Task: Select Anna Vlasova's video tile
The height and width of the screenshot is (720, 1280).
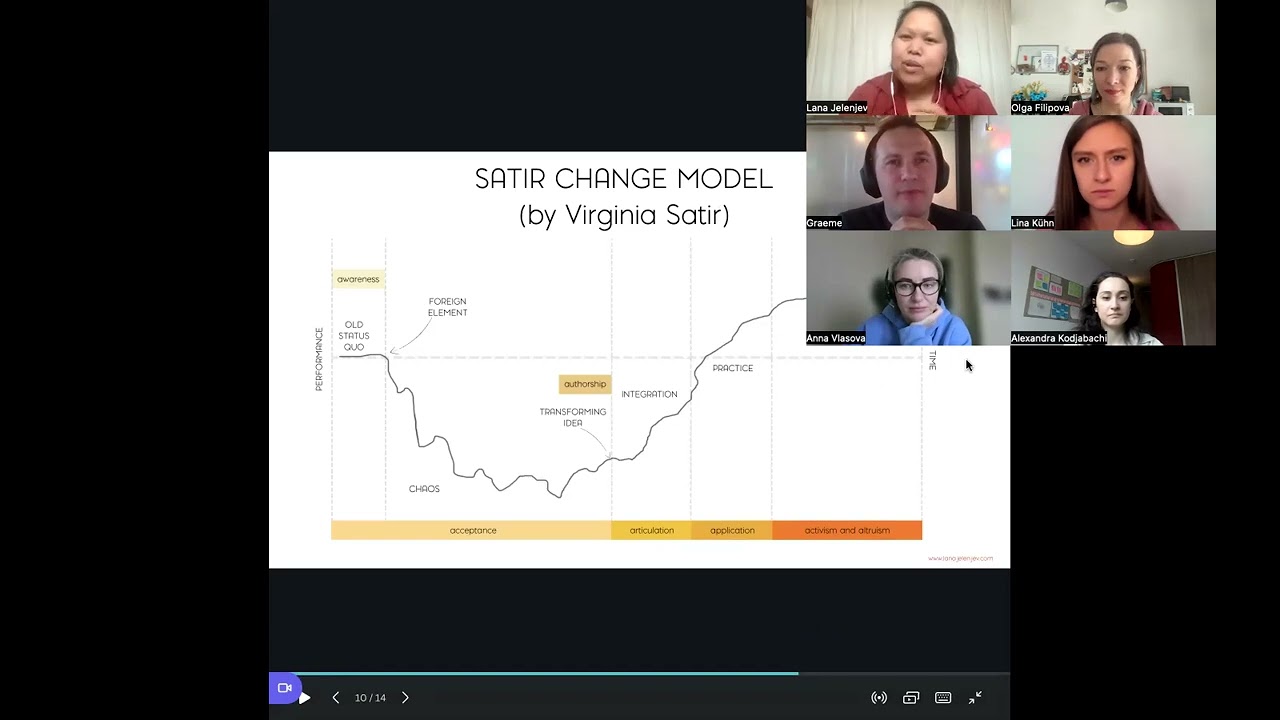Action: click(x=908, y=288)
